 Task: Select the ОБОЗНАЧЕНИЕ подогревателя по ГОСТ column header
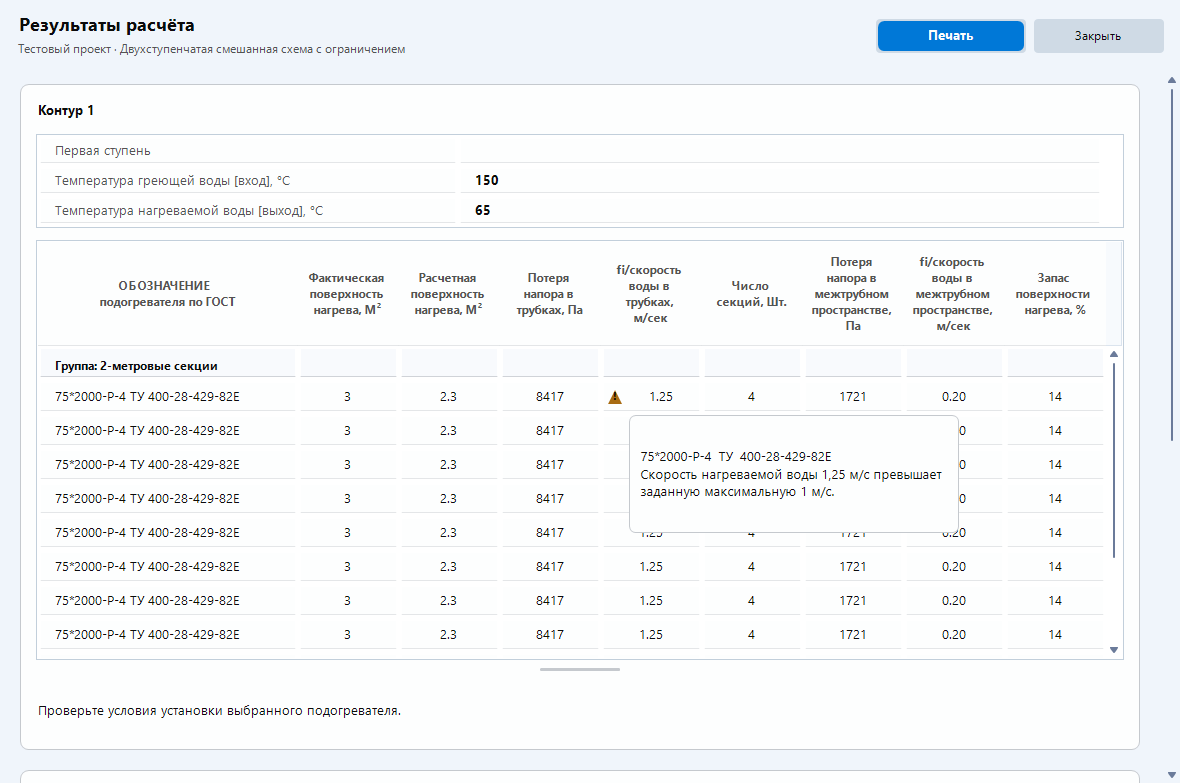[x=167, y=294]
